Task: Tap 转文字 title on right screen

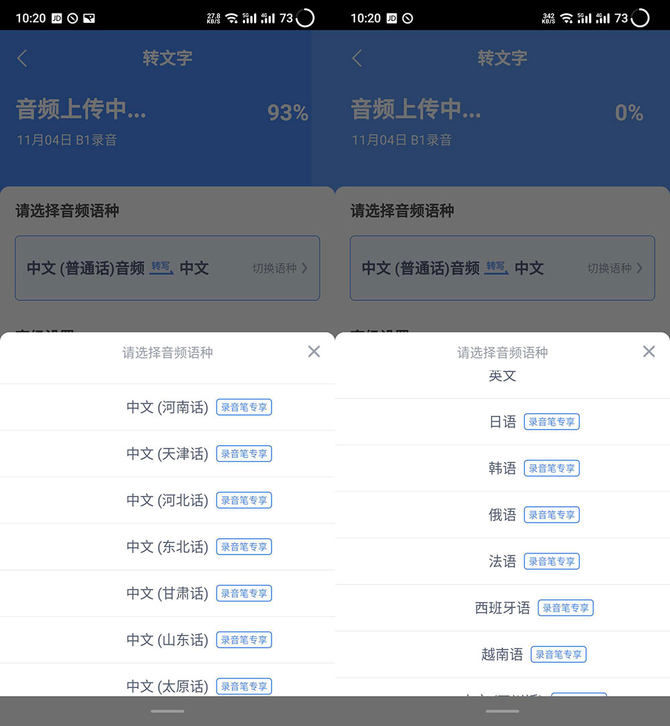Action: pos(502,58)
